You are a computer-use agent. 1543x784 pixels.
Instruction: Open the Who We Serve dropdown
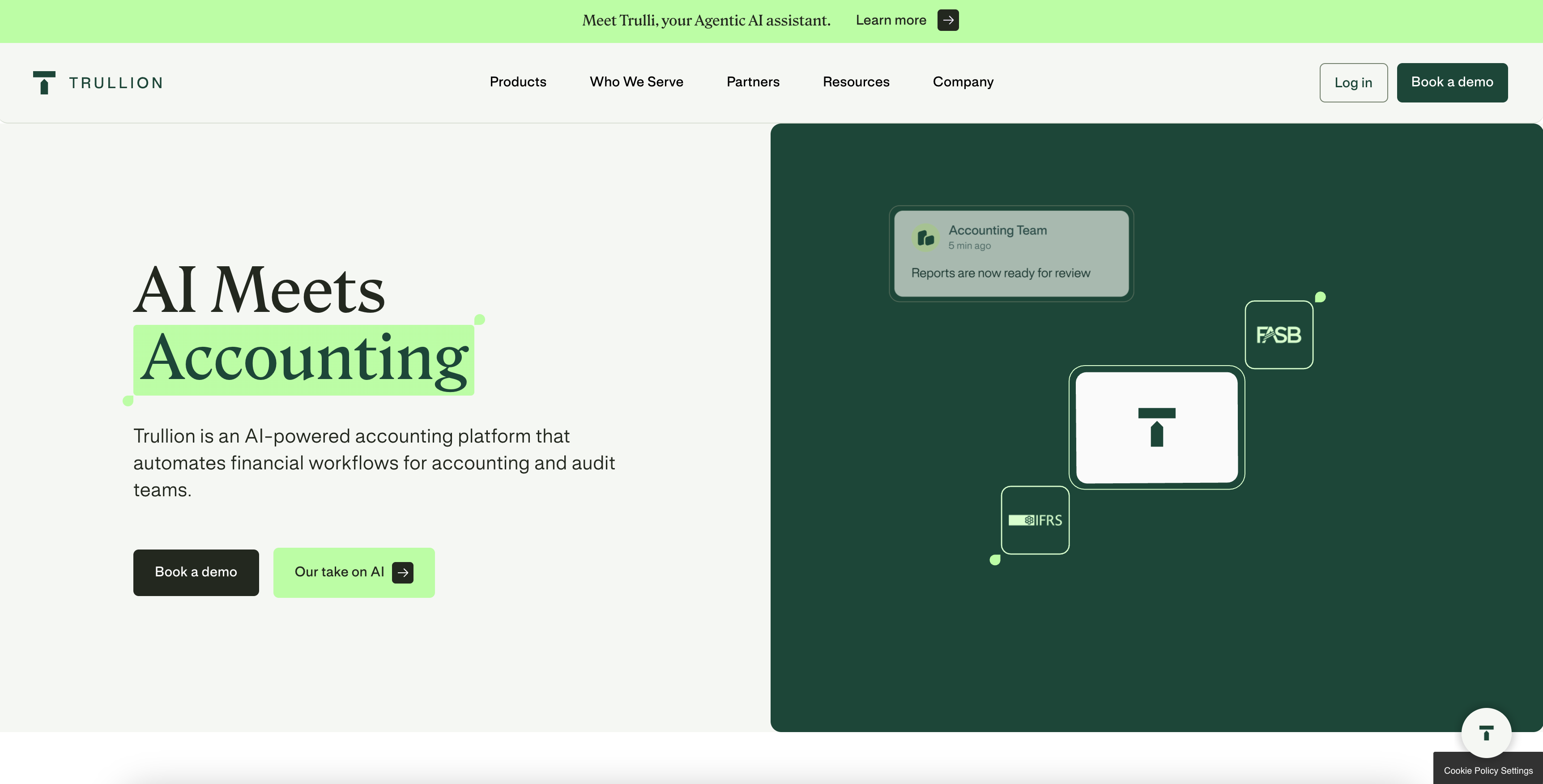click(637, 82)
